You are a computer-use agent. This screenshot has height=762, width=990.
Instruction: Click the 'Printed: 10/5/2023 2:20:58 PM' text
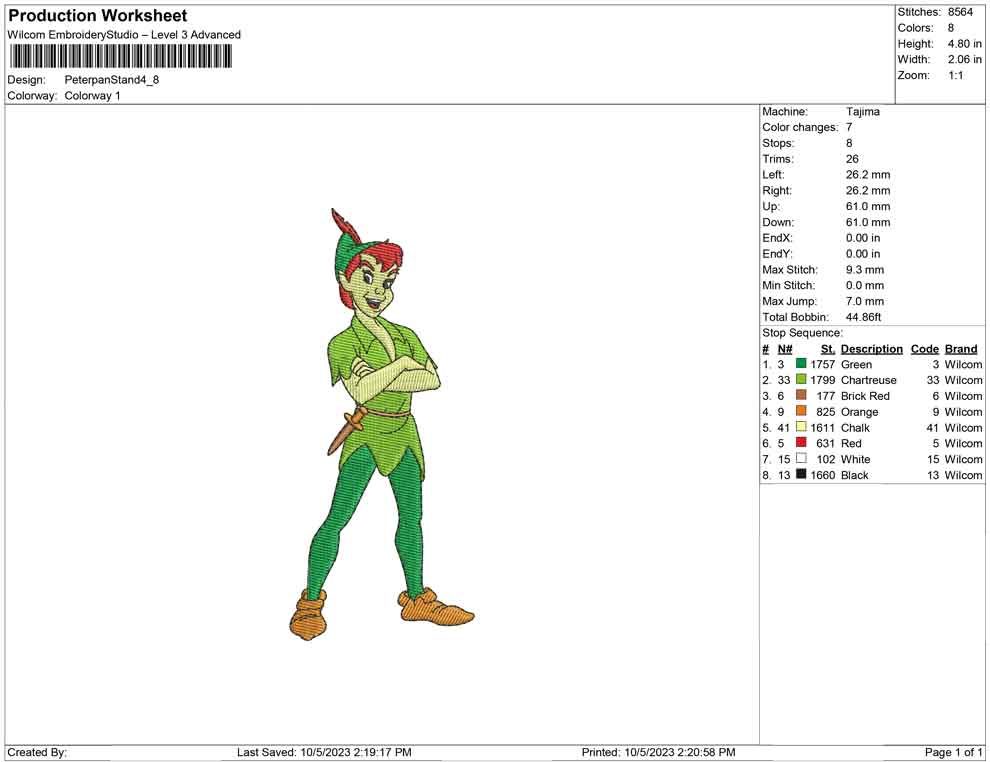pos(658,752)
